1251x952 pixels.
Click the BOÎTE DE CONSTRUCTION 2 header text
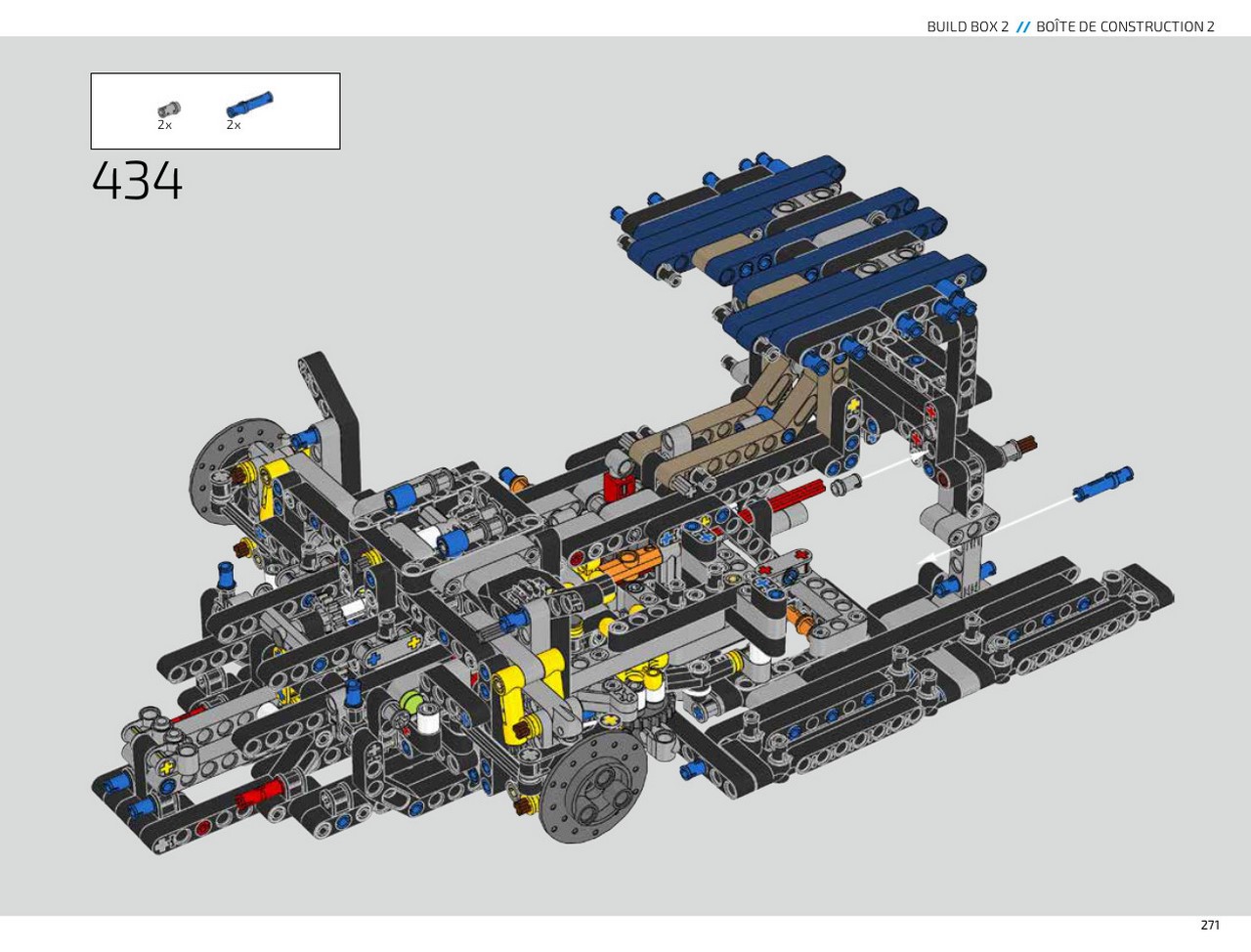pyautogui.click(x=1125, y=26)
